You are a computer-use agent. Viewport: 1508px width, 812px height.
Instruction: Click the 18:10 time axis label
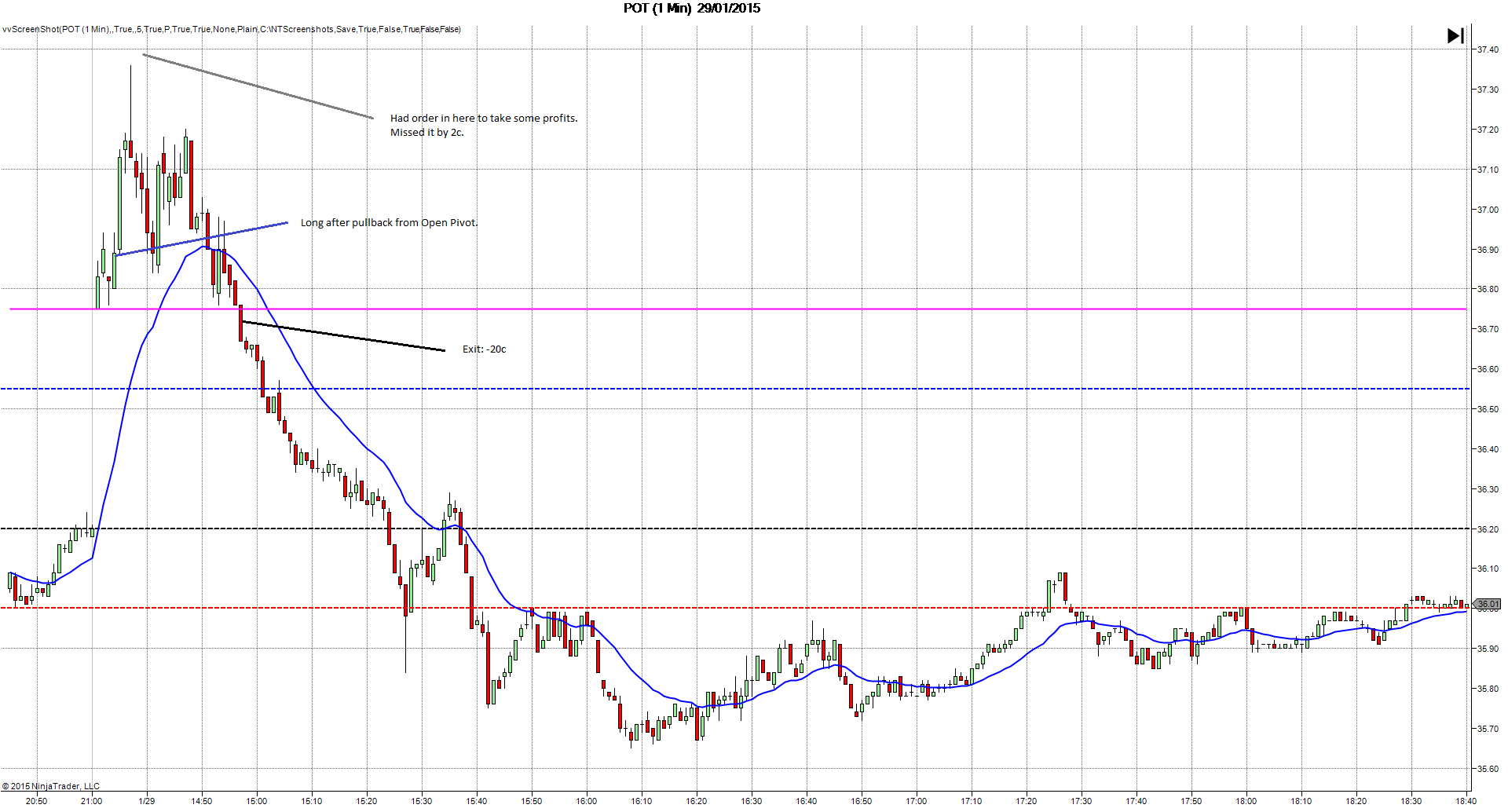(x=1301, y=802)
